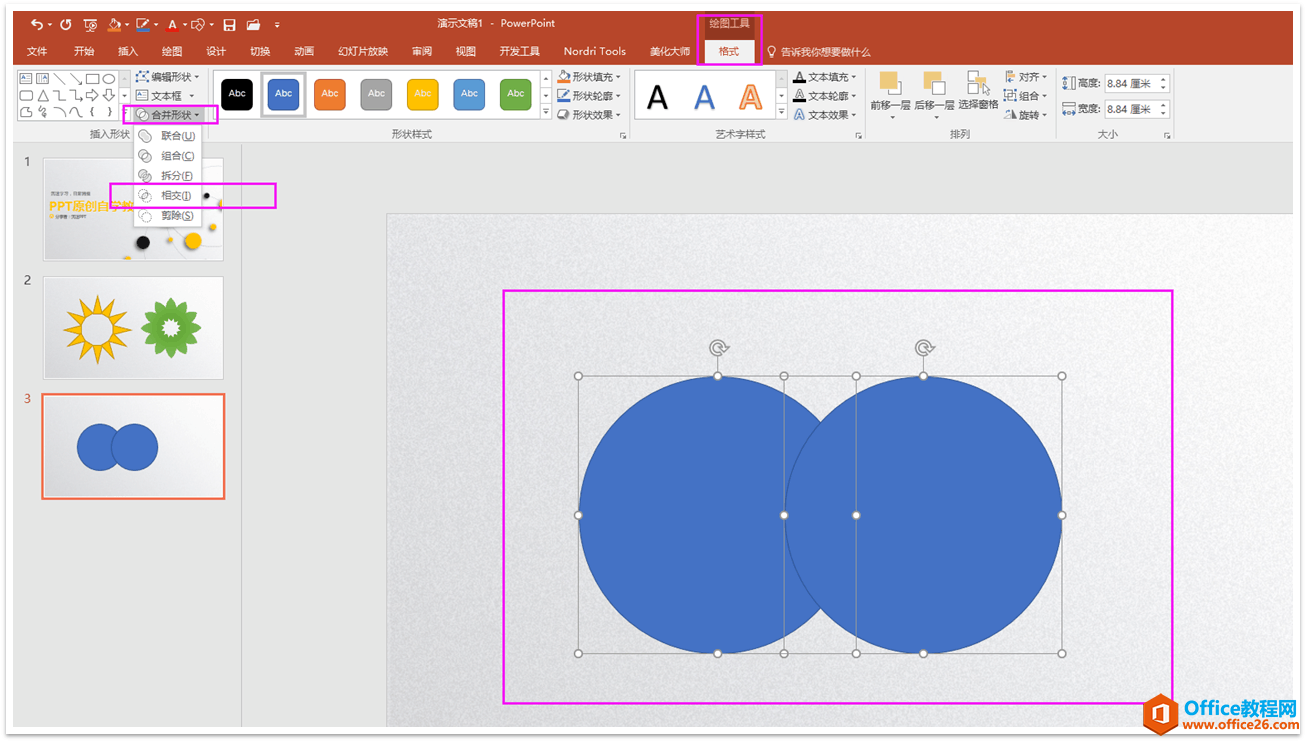Open Size (大小) group dialog launcher
Image resolution: width=1306 pixels, height=742 pixels.
1167,135
